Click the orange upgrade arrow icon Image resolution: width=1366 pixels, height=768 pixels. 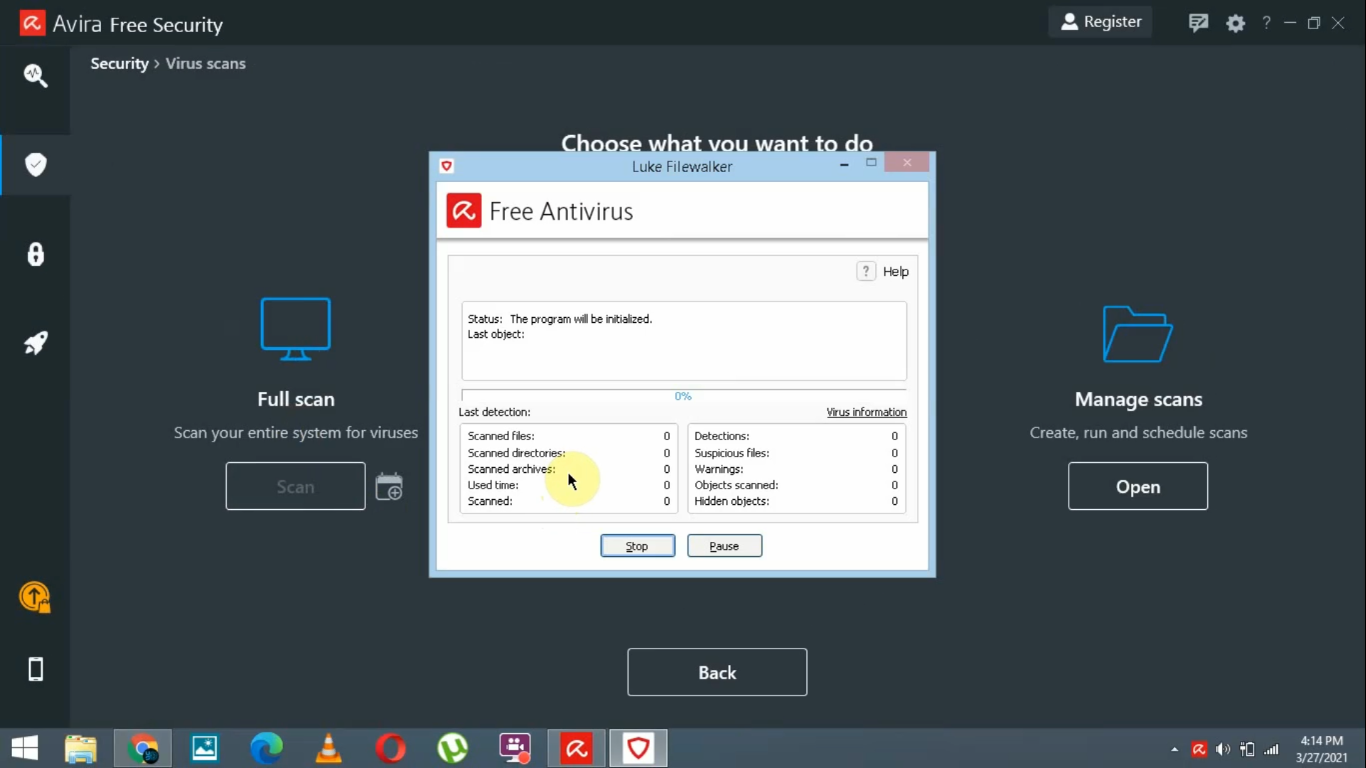(x=35, y=597)
